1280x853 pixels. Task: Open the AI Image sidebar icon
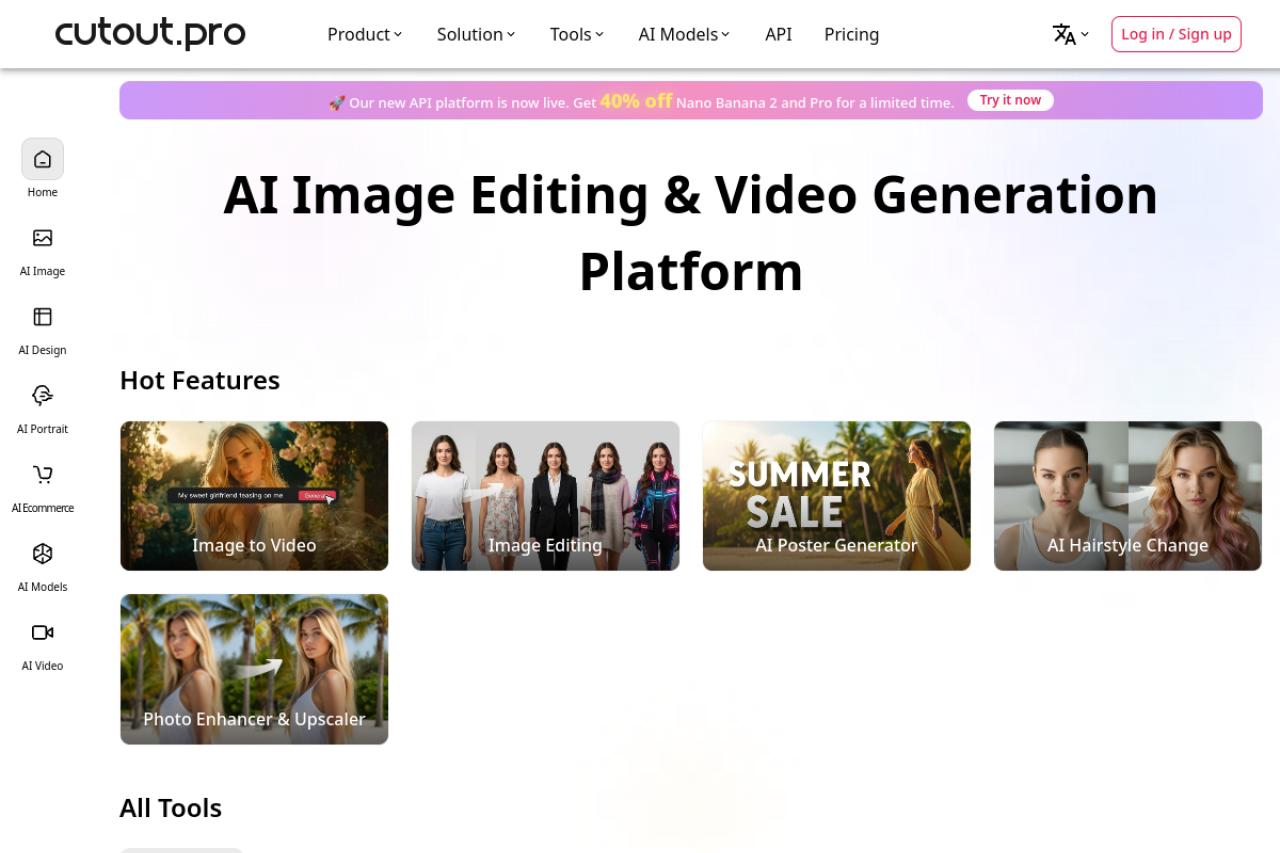[x=42, y=238]
